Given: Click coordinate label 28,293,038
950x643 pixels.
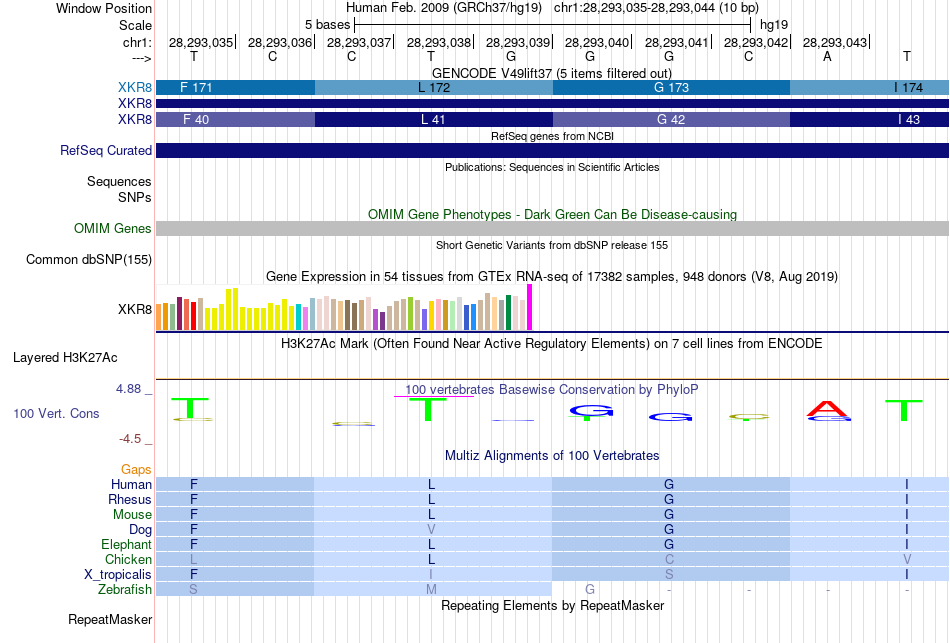Looking at the screenshot, I should coord(439,42).
